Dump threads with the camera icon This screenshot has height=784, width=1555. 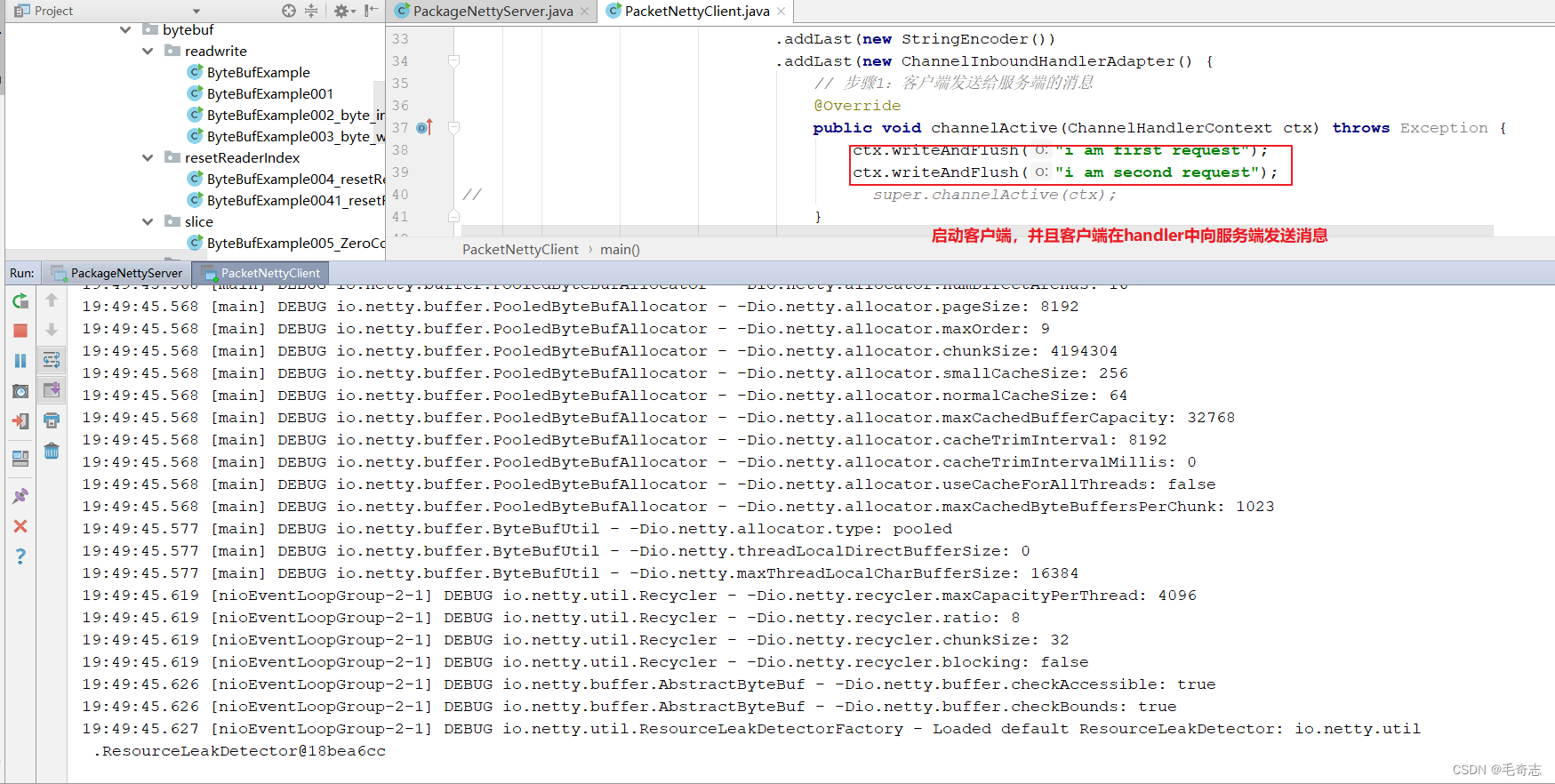(x=20, y=391)
